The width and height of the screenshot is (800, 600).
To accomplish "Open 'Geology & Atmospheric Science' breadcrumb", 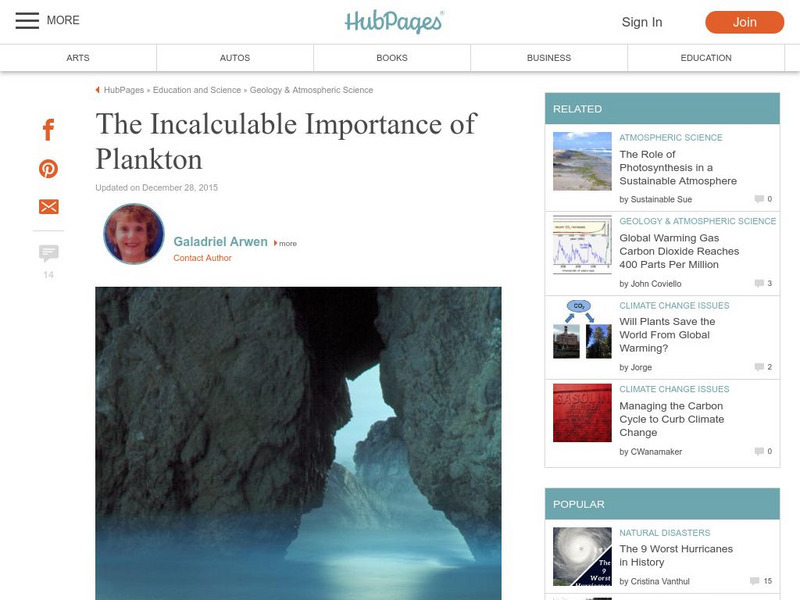I will point(311,90).
